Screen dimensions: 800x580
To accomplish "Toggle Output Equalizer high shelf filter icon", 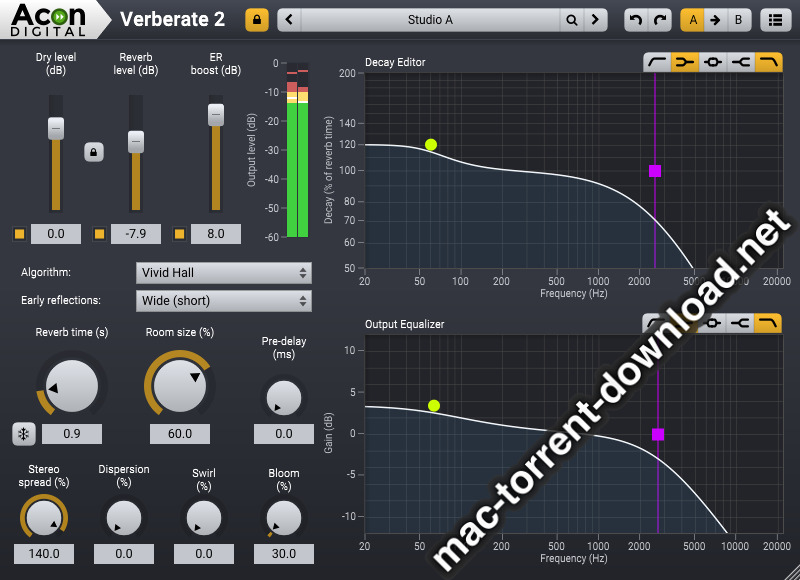I will point(740,323).
